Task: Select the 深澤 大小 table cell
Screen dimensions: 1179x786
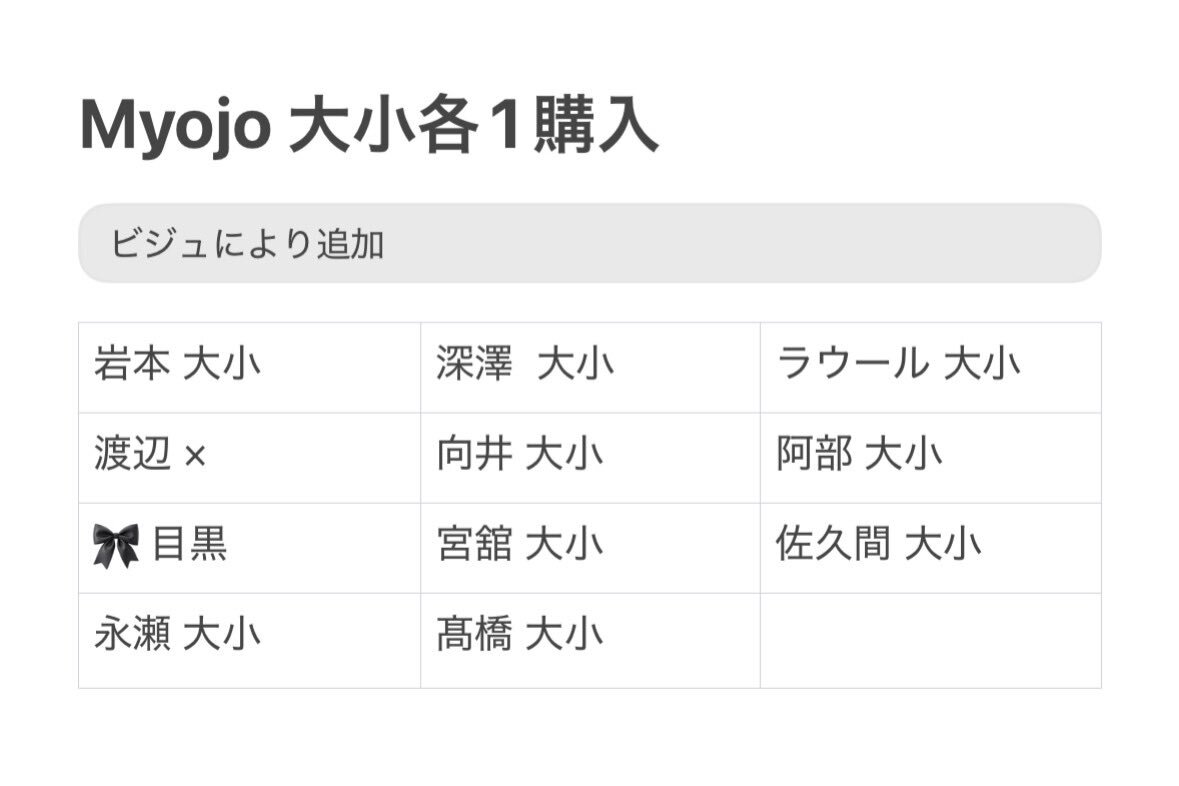Action: [x=590, y=368]
